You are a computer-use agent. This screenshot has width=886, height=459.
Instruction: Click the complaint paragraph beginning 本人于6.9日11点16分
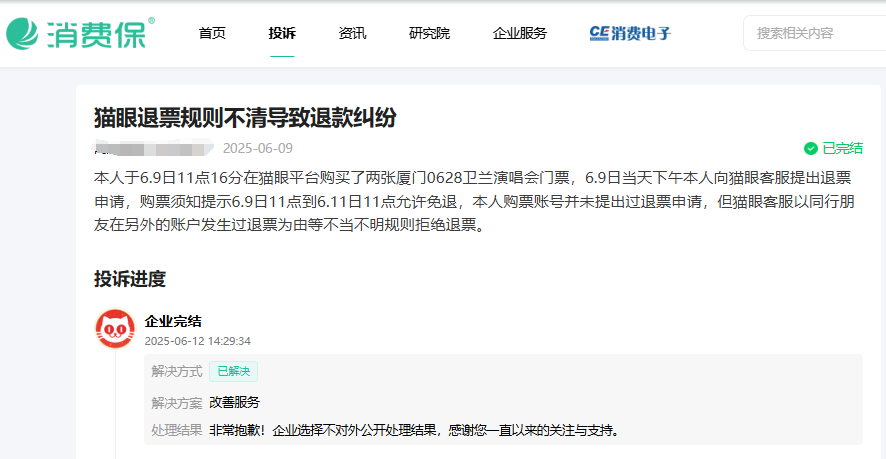(x=473, y=202)
